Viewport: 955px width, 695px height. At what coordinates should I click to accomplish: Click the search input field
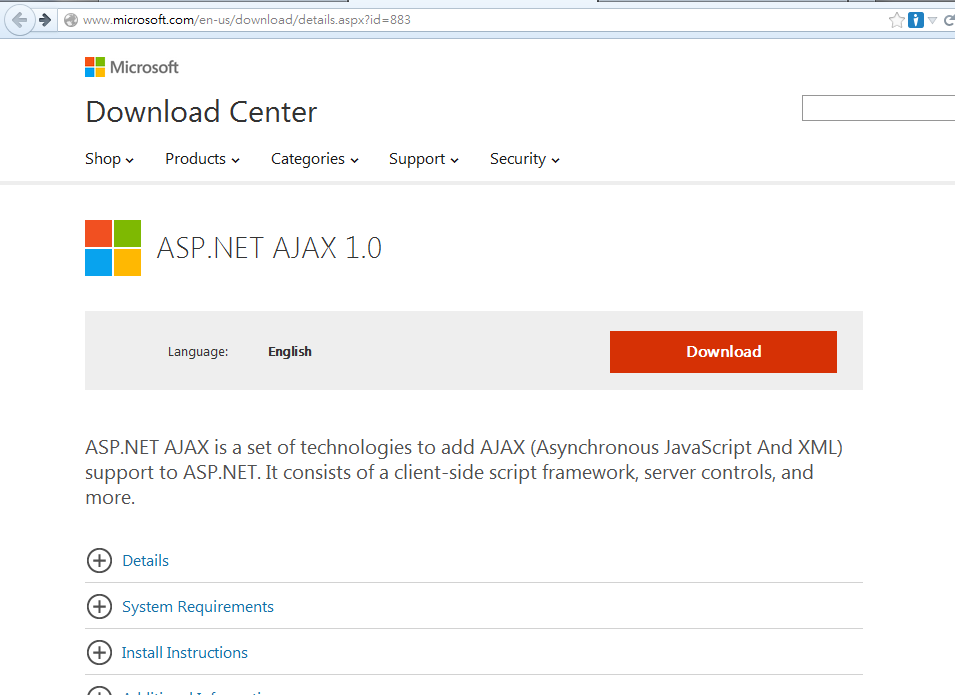coord(878,108)
